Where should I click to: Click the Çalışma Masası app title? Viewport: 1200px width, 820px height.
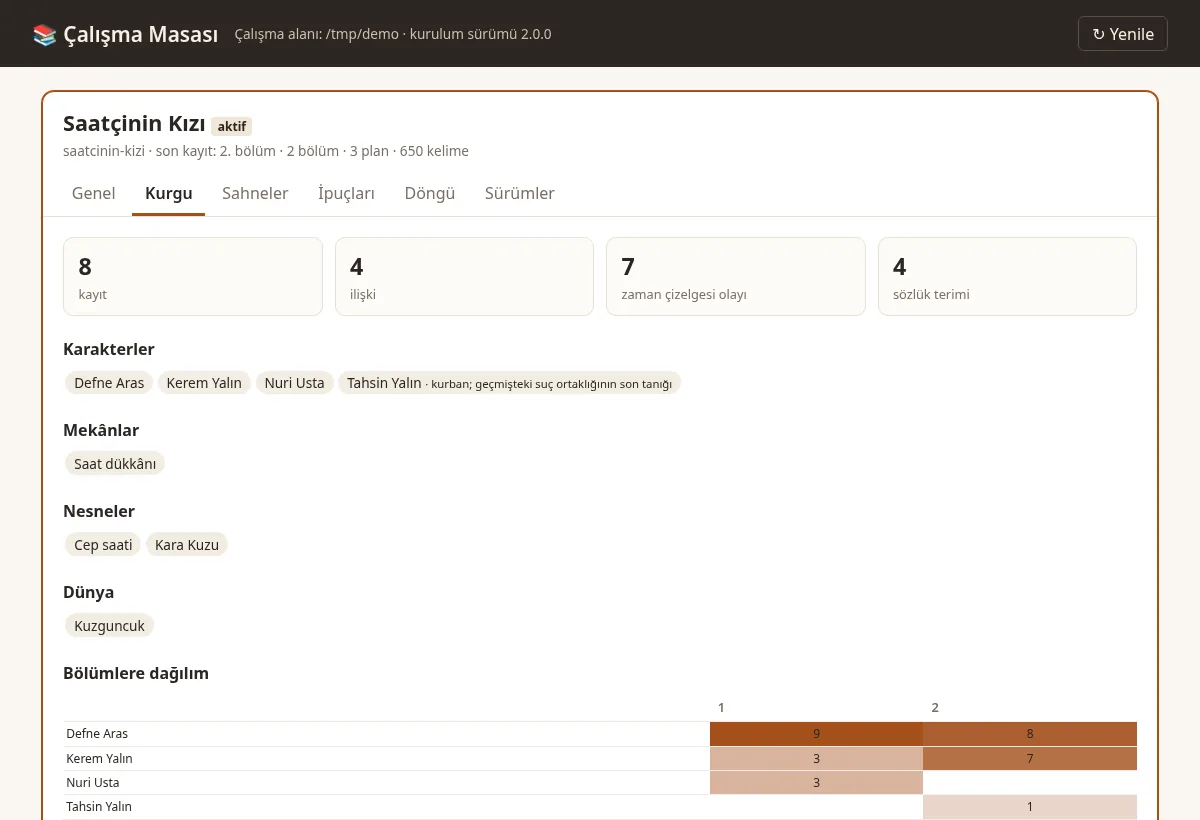tap(140, 34)
